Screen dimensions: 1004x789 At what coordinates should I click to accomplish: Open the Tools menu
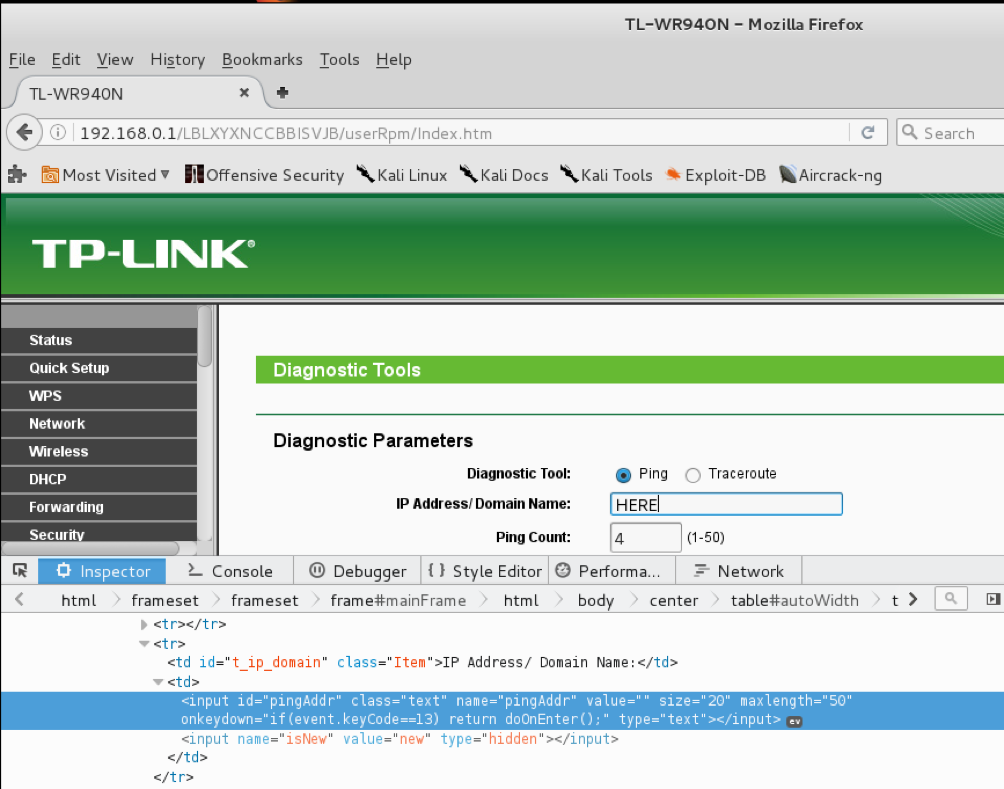339,60
